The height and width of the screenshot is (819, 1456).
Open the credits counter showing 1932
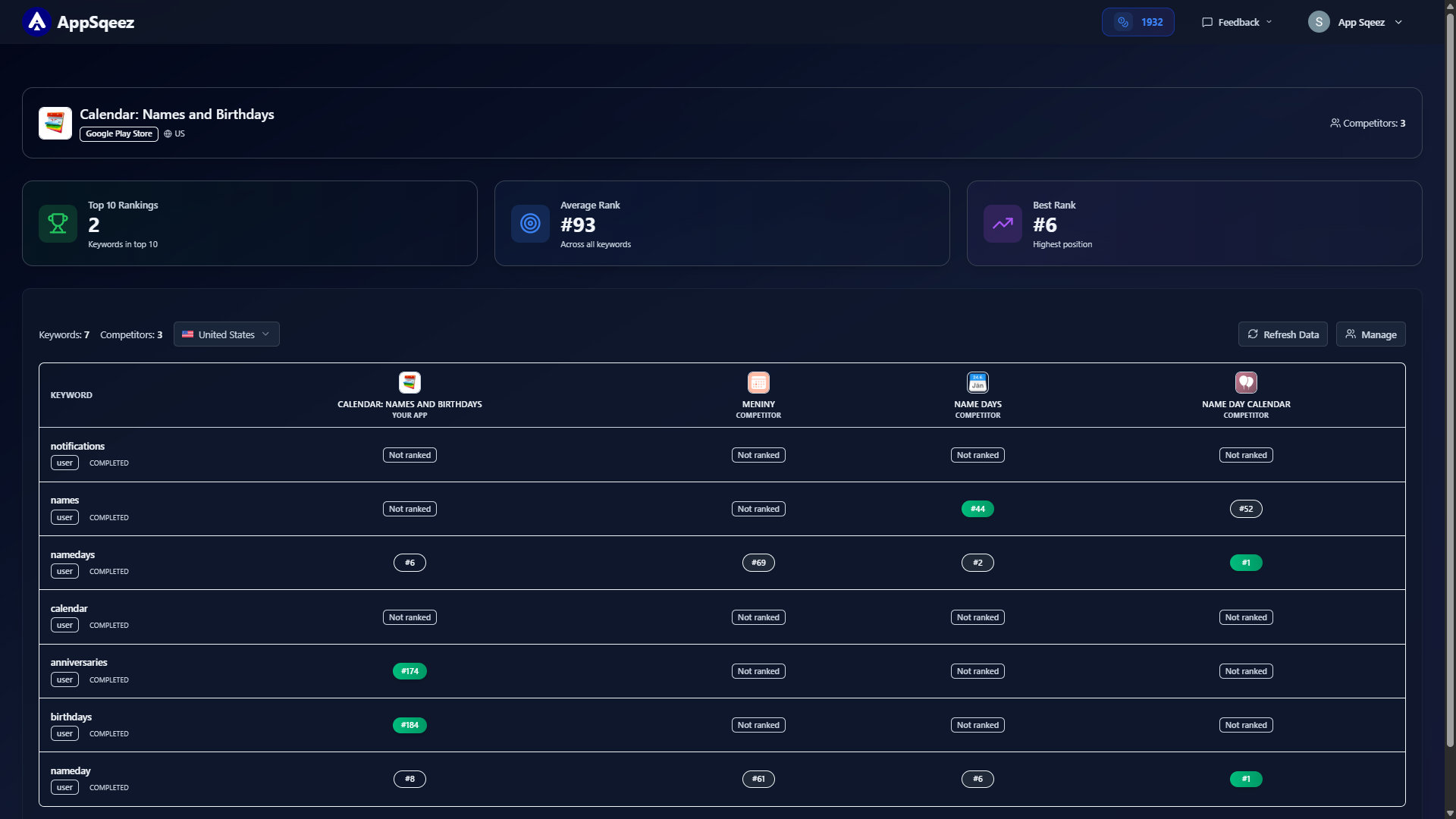pyautogui.click(x=1137, y=22)
